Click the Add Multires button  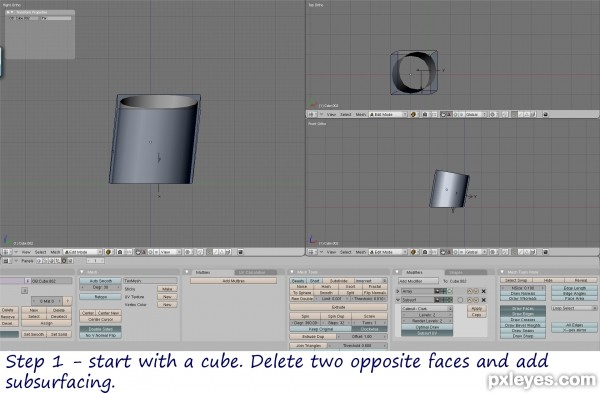click(x=233, y=281)
